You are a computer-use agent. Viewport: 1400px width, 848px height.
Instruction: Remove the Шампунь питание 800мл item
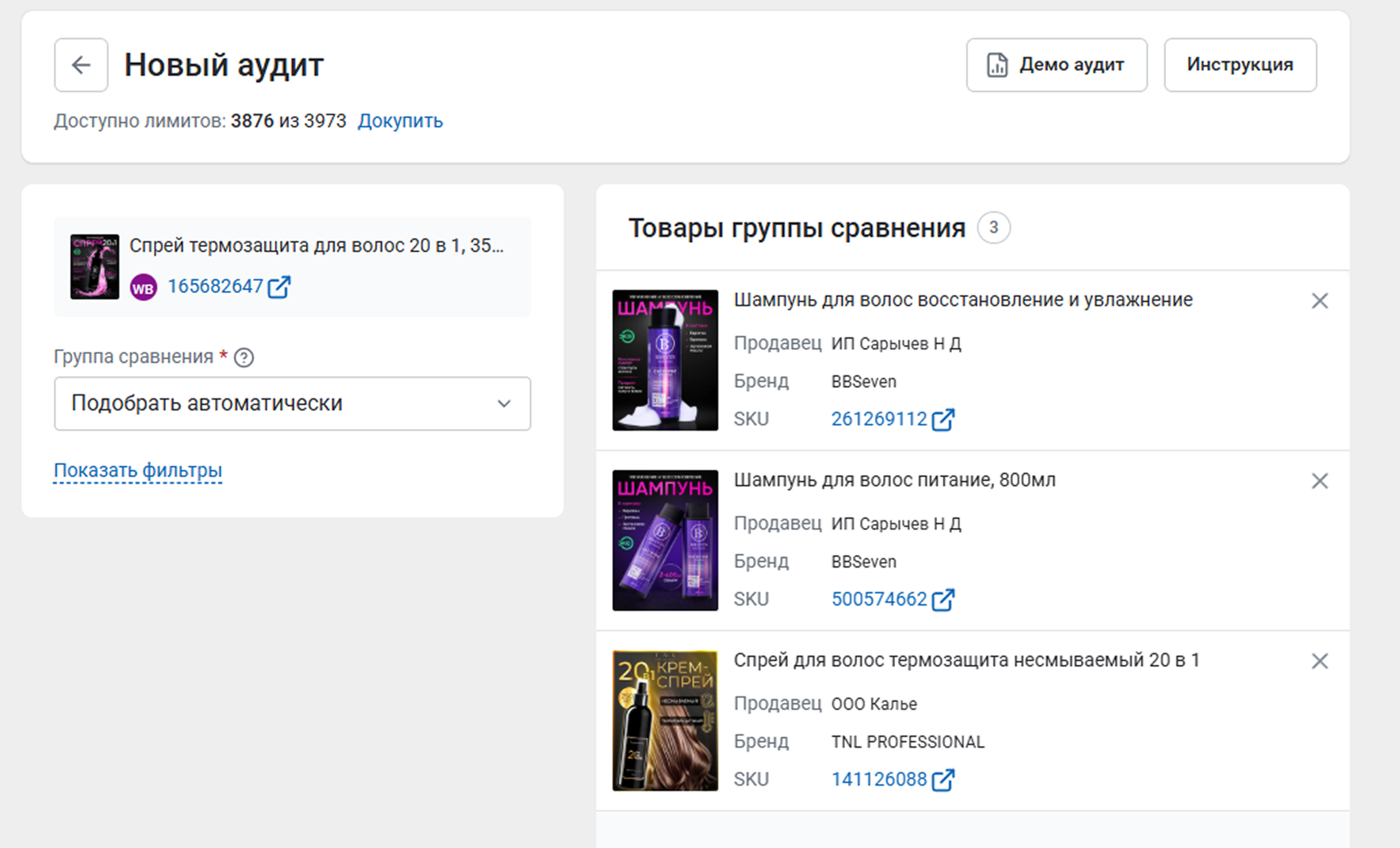click(x=1319, y=481)
